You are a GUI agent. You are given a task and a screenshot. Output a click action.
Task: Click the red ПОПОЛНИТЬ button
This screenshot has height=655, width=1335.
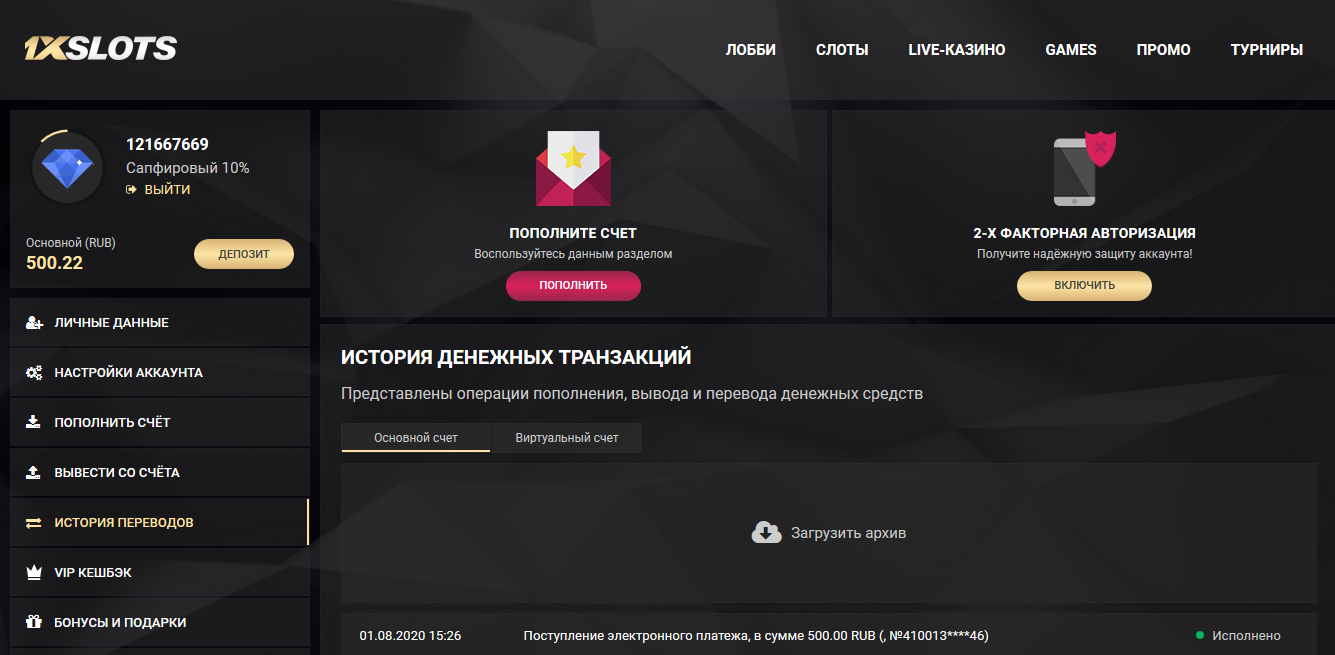573,285
